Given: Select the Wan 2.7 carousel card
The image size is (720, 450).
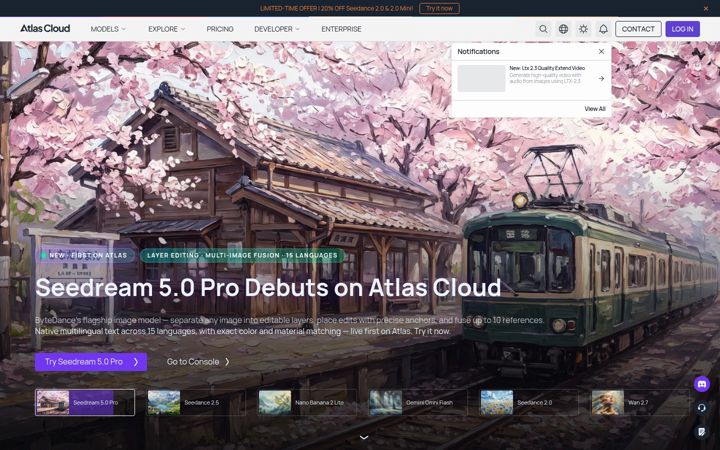Looking at the screenshot, I should 641,402.
